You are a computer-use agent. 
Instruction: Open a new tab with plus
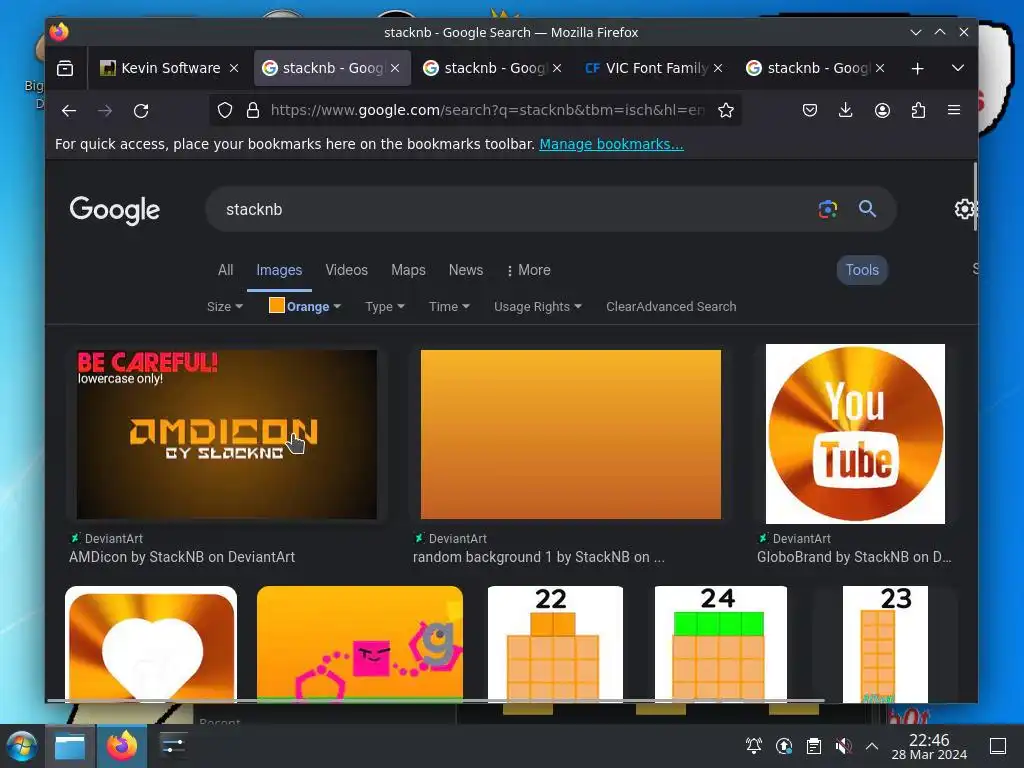point(918,68)
